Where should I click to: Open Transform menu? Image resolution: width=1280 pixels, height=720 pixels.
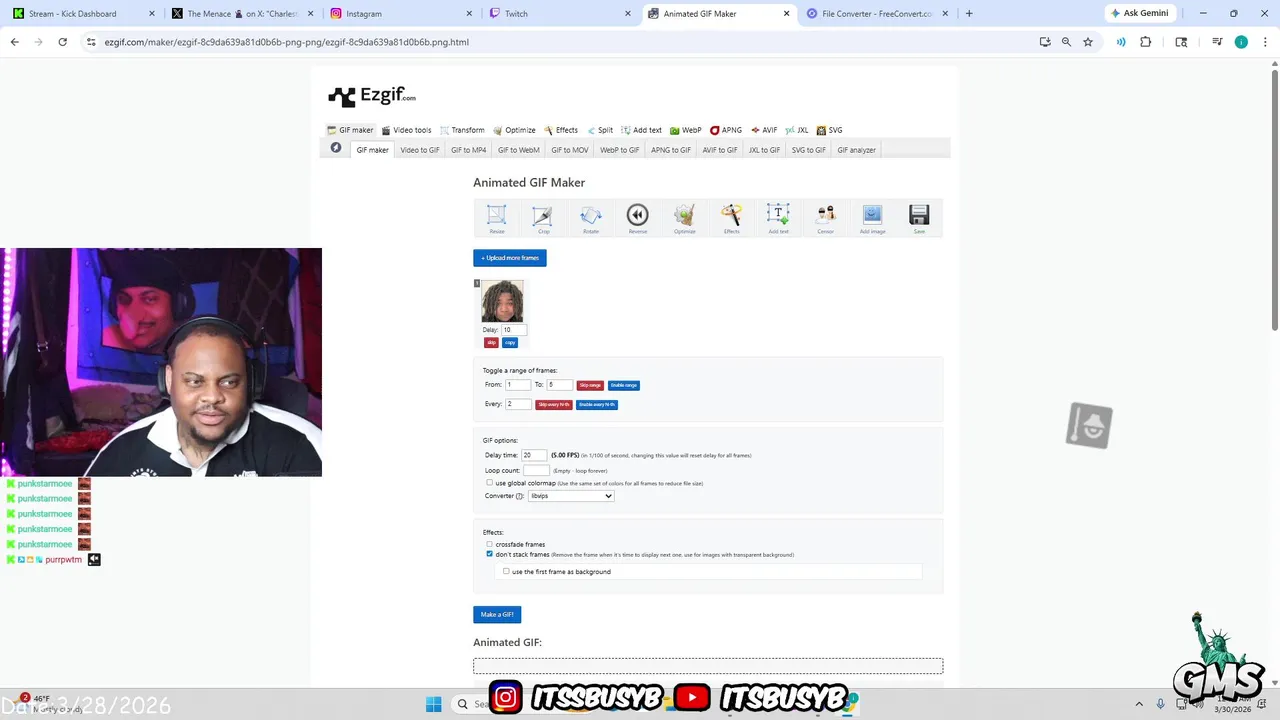coord(462,130)
